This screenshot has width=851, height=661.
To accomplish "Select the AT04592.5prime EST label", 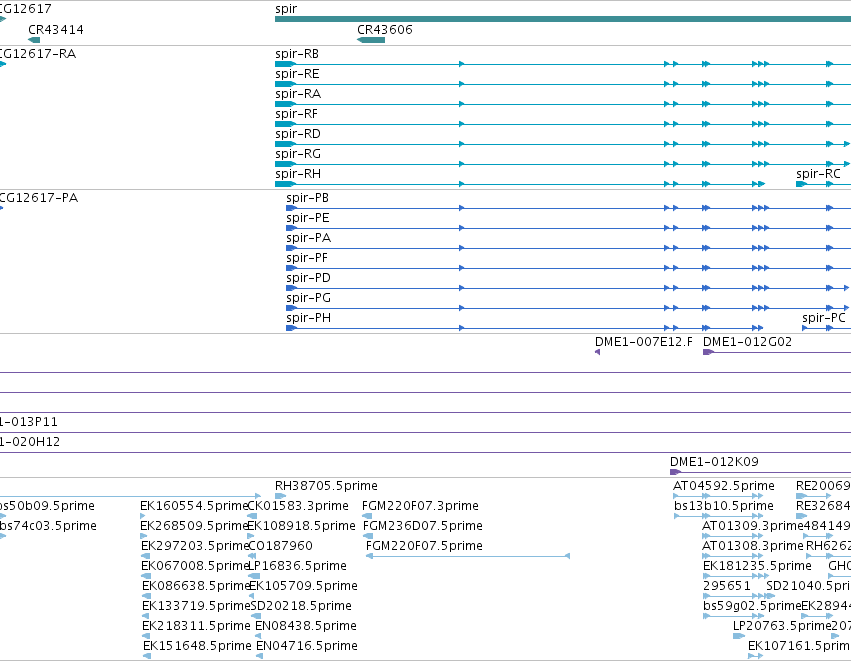I will click(724, 486).
